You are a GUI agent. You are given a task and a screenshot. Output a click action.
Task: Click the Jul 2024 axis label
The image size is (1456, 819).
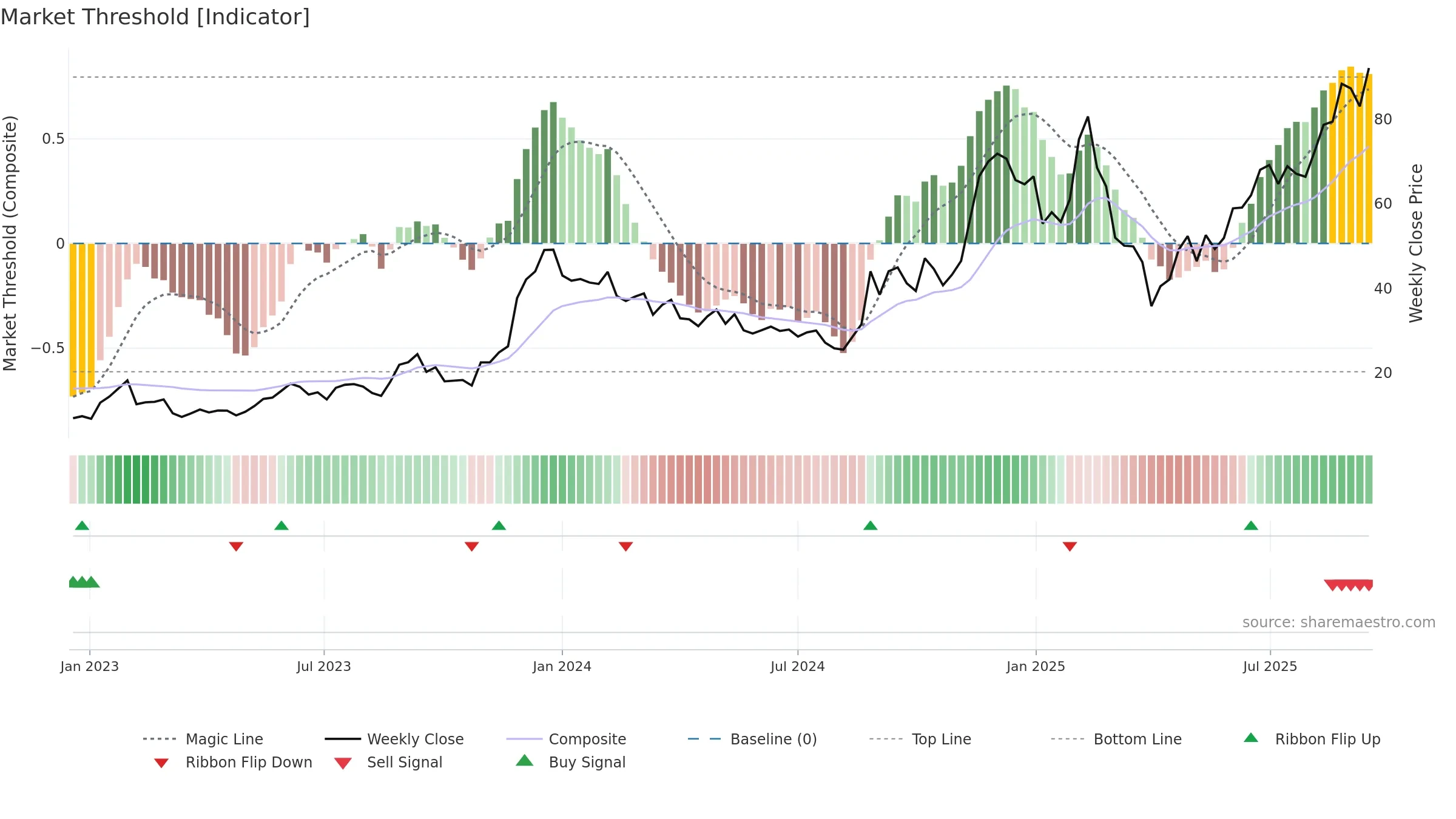point(798,666)
